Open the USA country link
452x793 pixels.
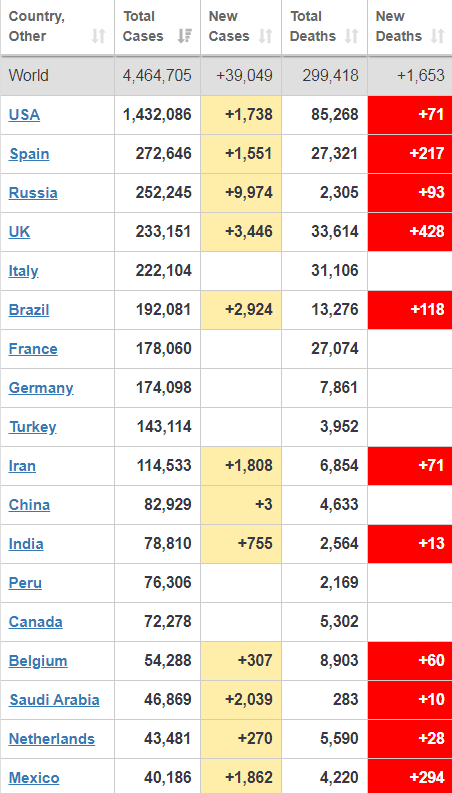point(24,115)
